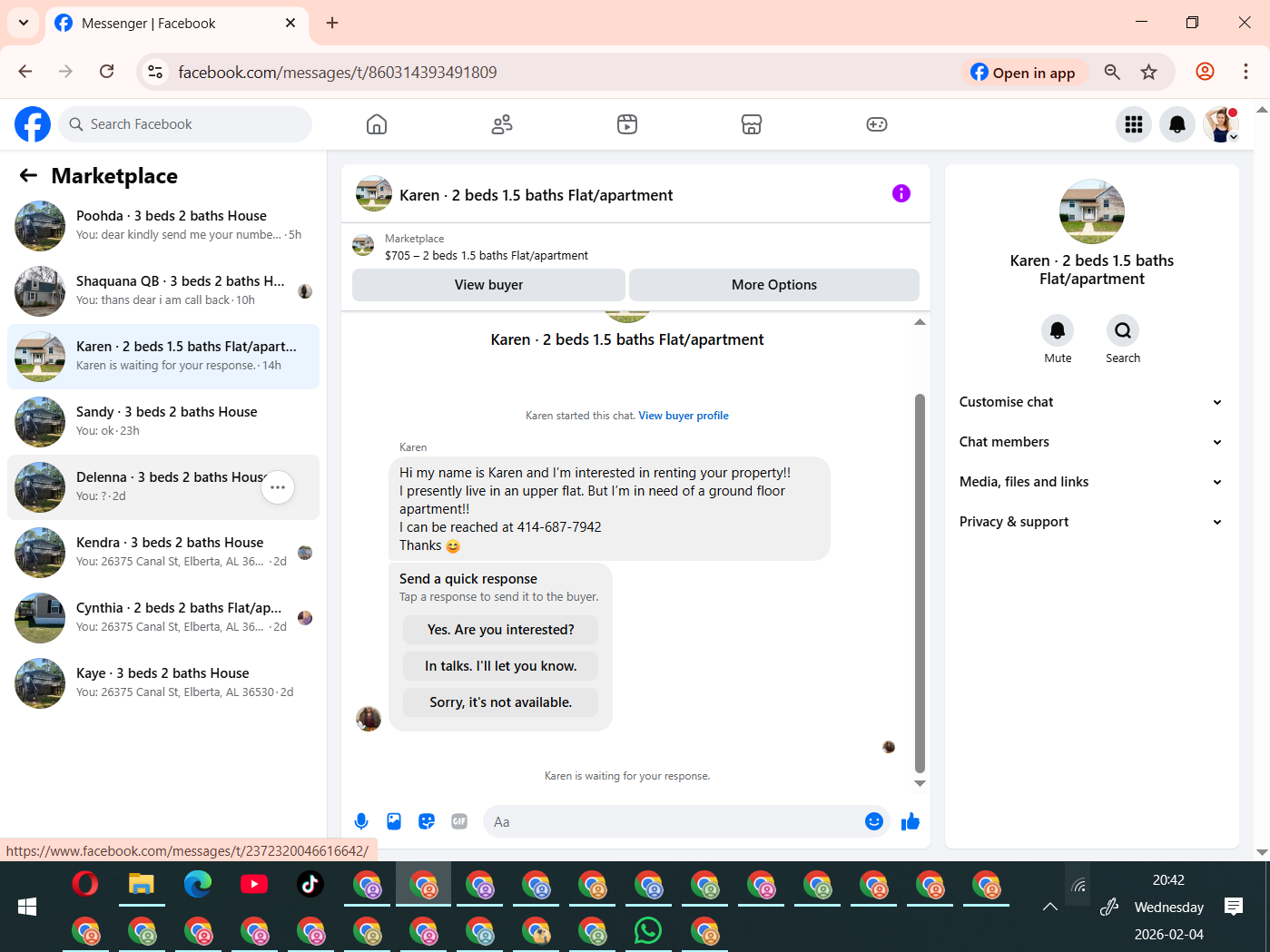Send 'Sorry, it's not available.' response
The height and width of the screenshot is (952, 1270).
(501, 702)
